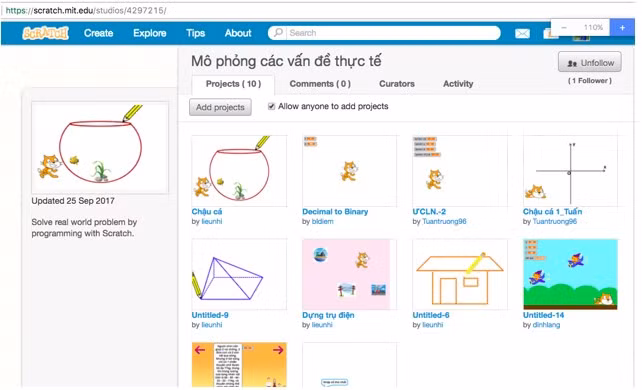Click the Chậu cá title link
642x390 pixels.
[207, 212]
